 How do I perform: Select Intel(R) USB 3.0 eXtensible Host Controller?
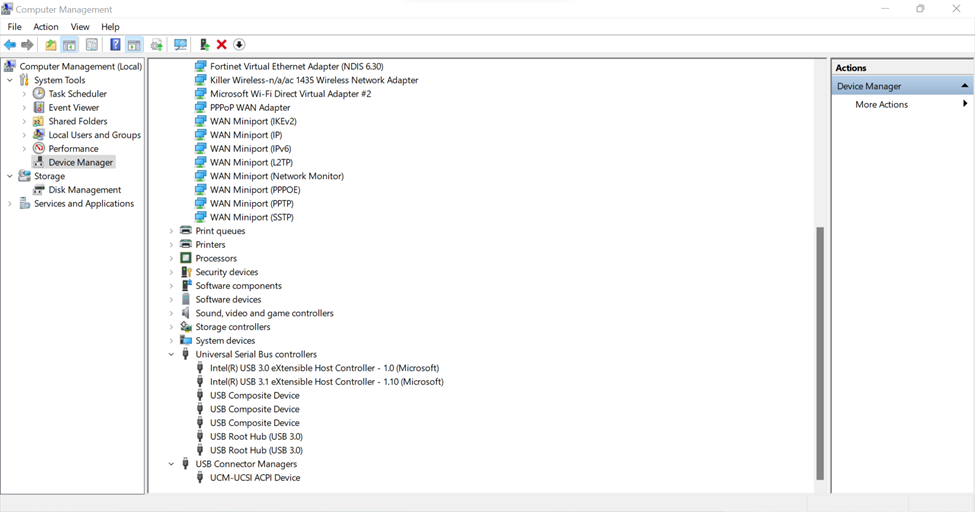(x=324, y=368)
